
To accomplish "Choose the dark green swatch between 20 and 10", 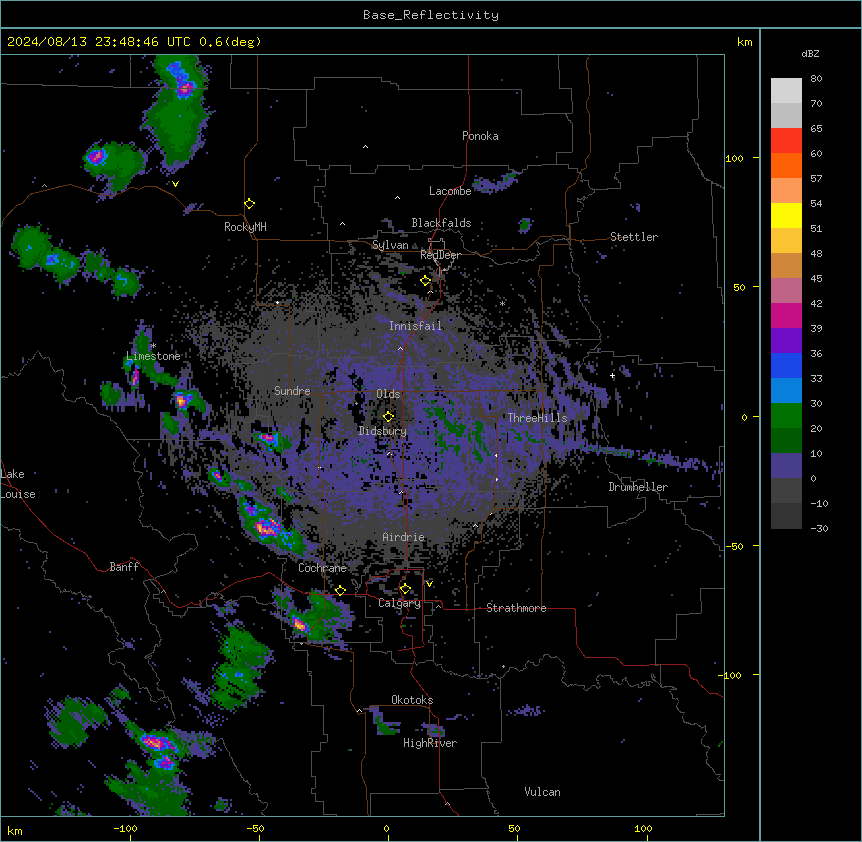I will click(x=786, y=441).
